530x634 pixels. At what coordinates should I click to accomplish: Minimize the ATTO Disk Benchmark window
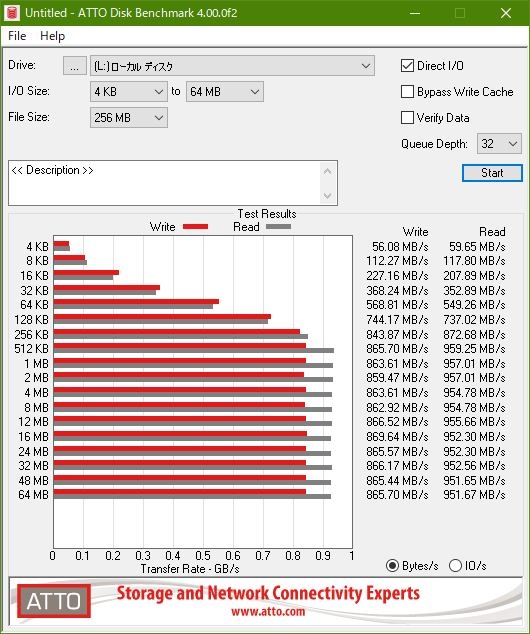click(x=415, y=13)
